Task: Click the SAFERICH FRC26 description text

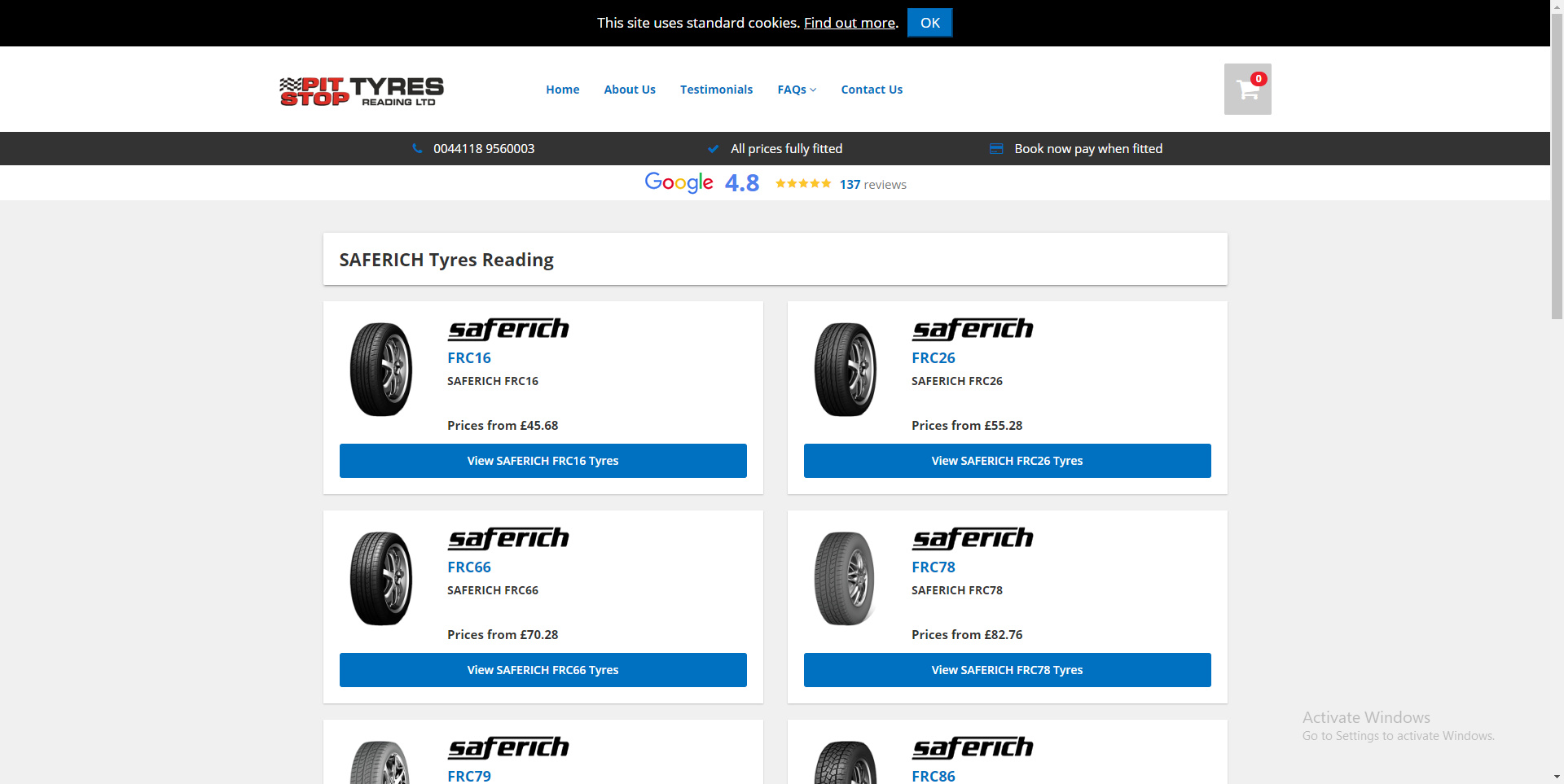Action: 957,381
